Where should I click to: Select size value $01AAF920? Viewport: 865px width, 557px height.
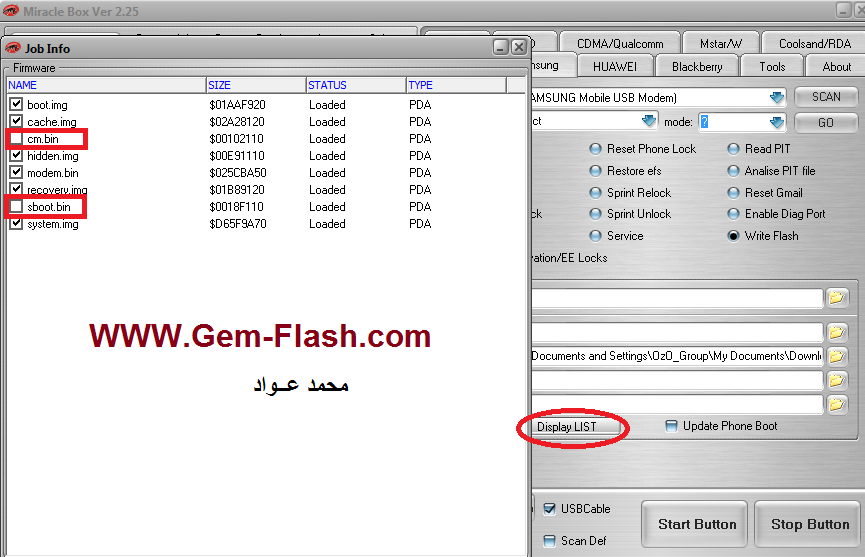click(237, 105)
